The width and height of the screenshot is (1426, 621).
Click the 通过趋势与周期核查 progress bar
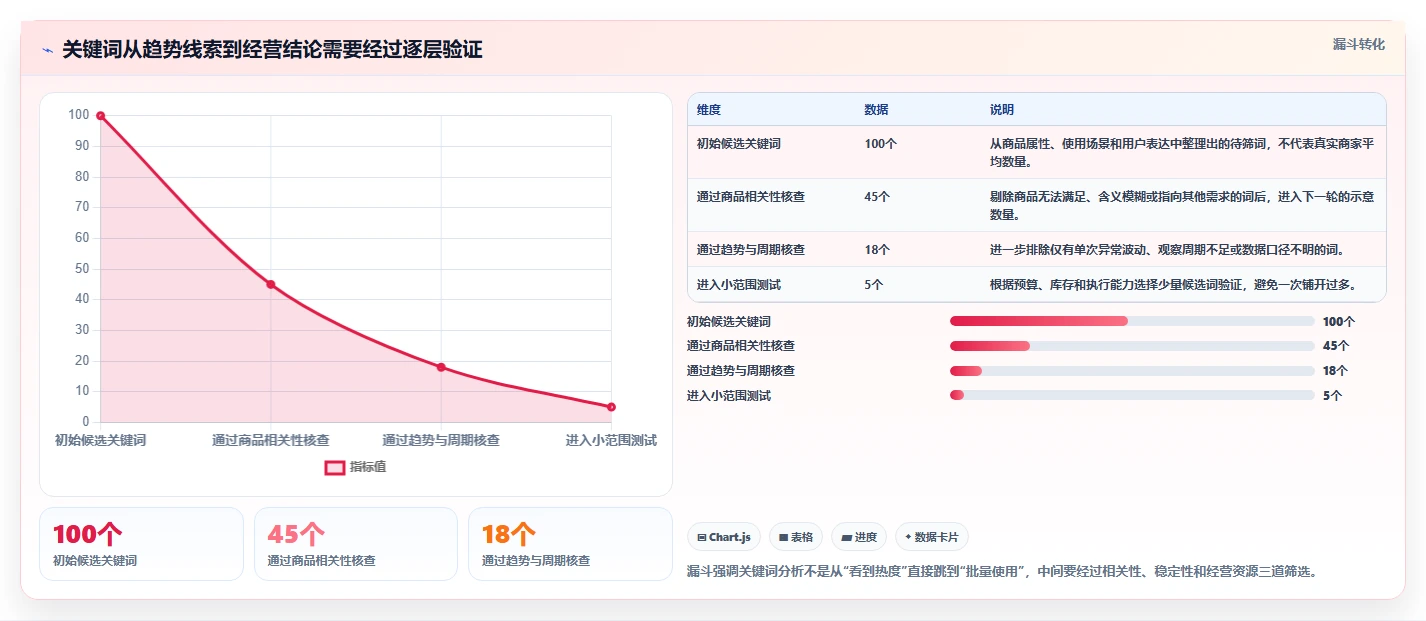1132,371
